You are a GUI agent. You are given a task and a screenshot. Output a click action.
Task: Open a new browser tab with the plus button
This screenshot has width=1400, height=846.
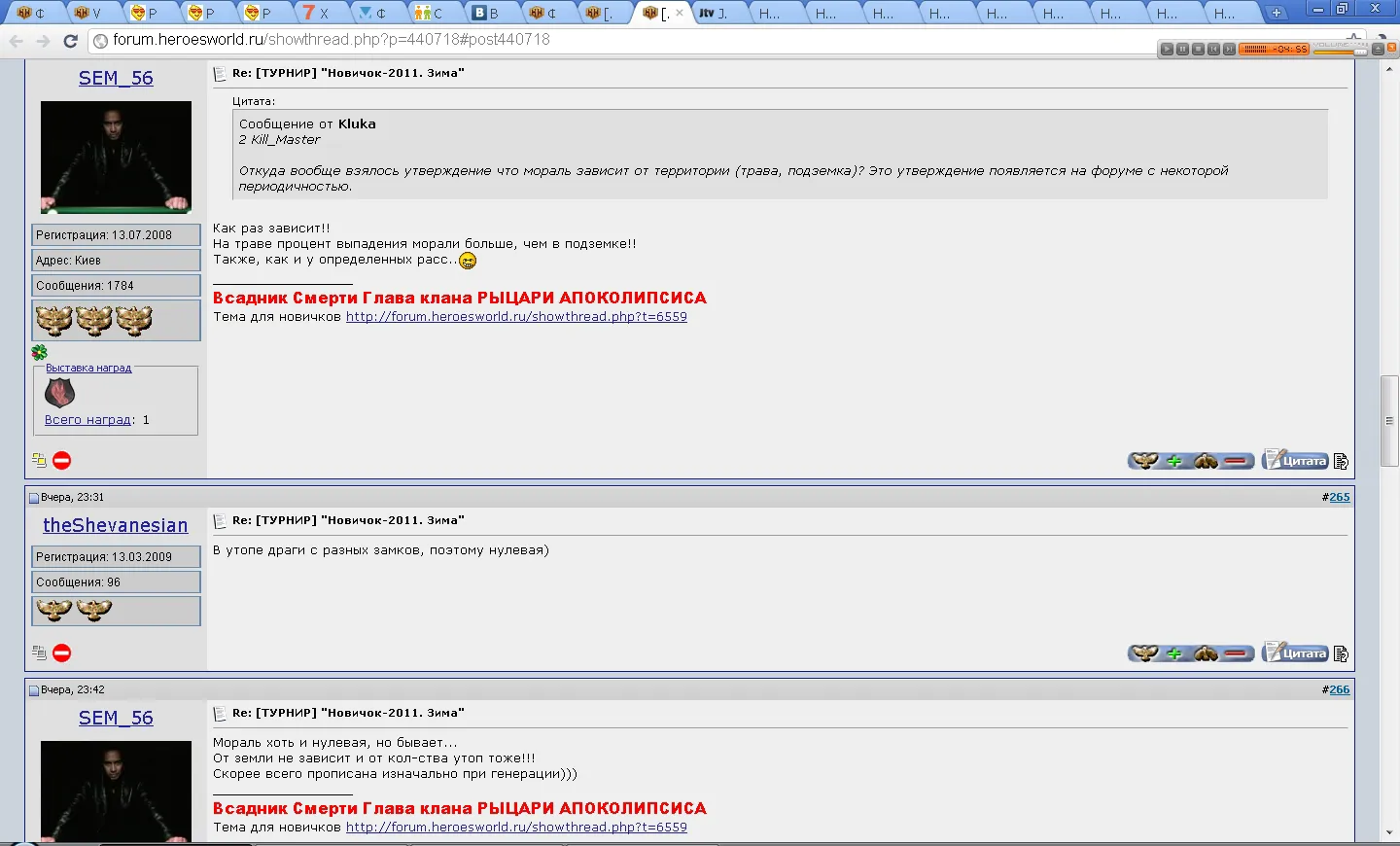tap(1276, 13)
